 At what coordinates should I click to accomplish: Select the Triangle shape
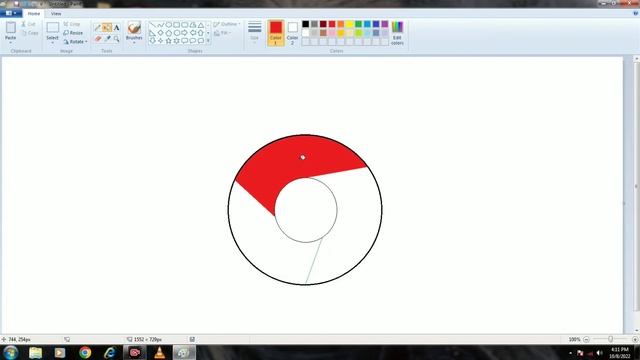pyautogui.click(x=201, y=25)
